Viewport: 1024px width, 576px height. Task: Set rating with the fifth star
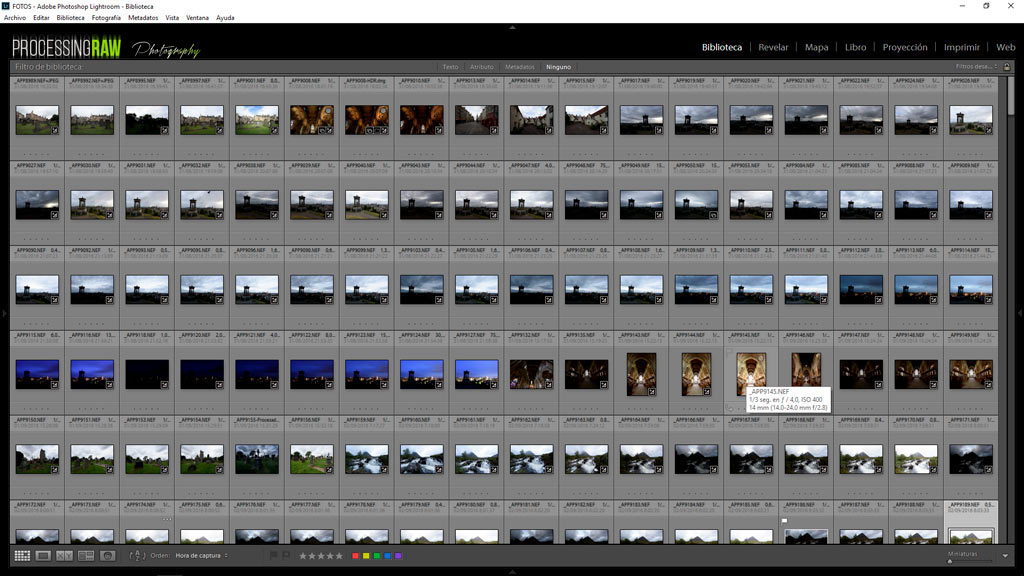(x=339, y=555)
